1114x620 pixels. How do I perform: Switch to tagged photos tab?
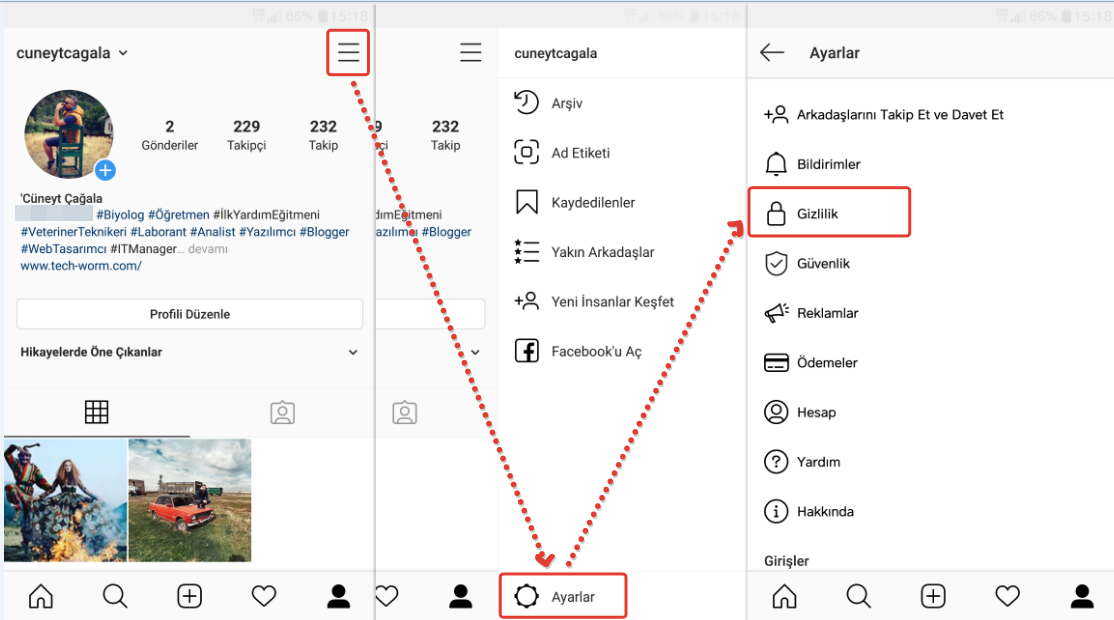point(282,412)
